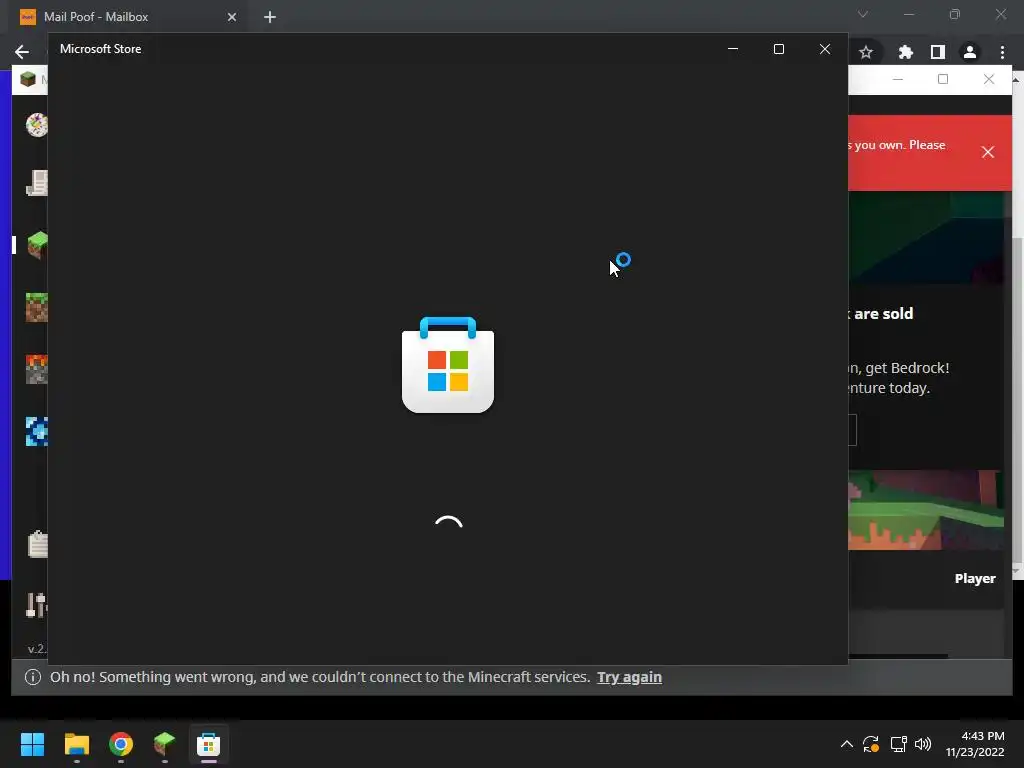Screen dimensions: 1024x768
Task: Click the Microsoft Store logo
Action: (448, 364)
